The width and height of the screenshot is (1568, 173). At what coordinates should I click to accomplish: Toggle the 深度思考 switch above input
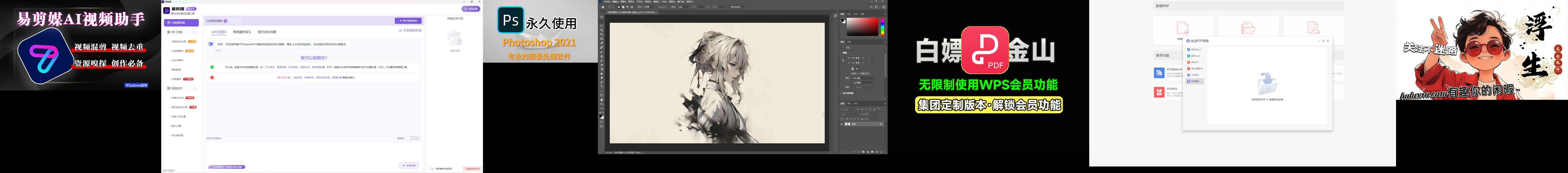tap(414, 138)
